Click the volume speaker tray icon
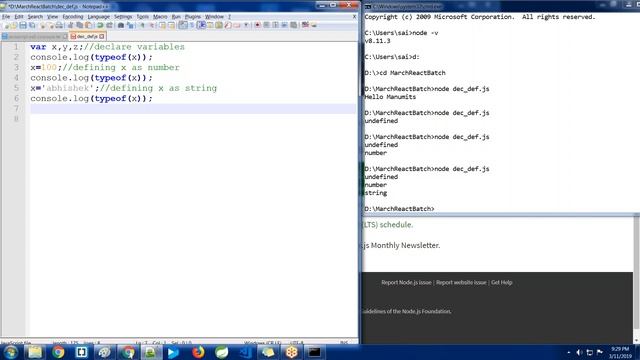This screenshot has width=640, height=360. click(579, 352)
